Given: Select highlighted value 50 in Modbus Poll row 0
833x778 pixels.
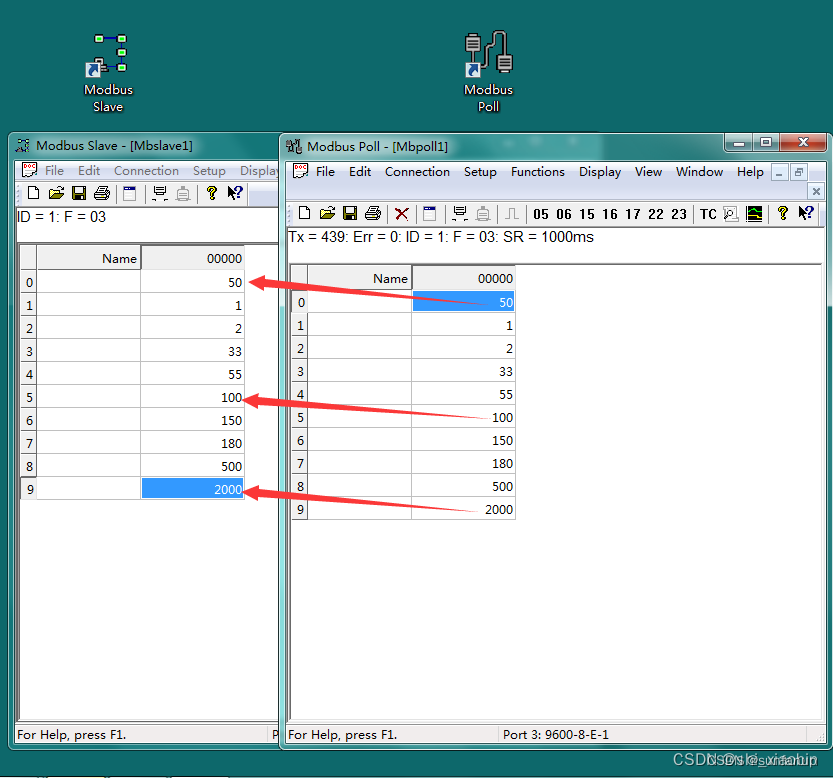Looking at the screenshot, I should (463, 302).
